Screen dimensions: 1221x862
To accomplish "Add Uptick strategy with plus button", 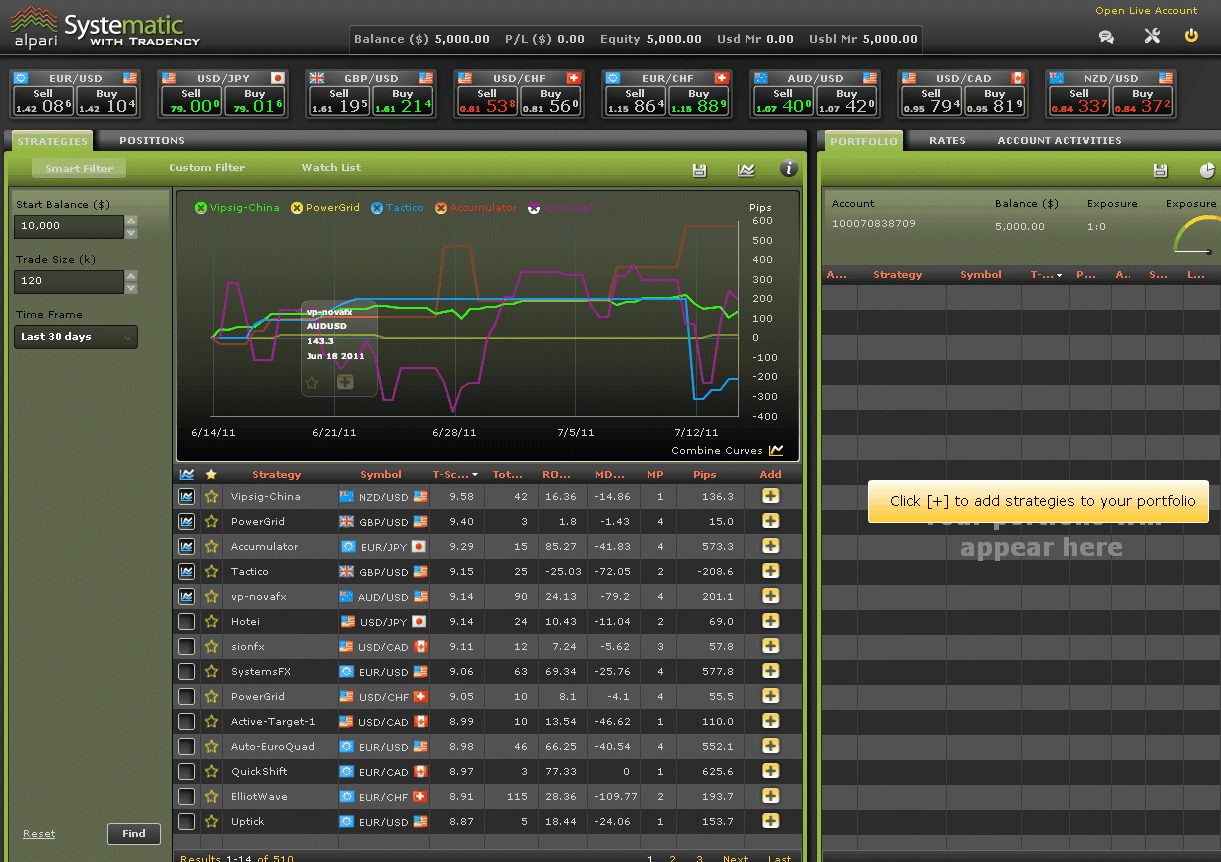I will 770,821.
